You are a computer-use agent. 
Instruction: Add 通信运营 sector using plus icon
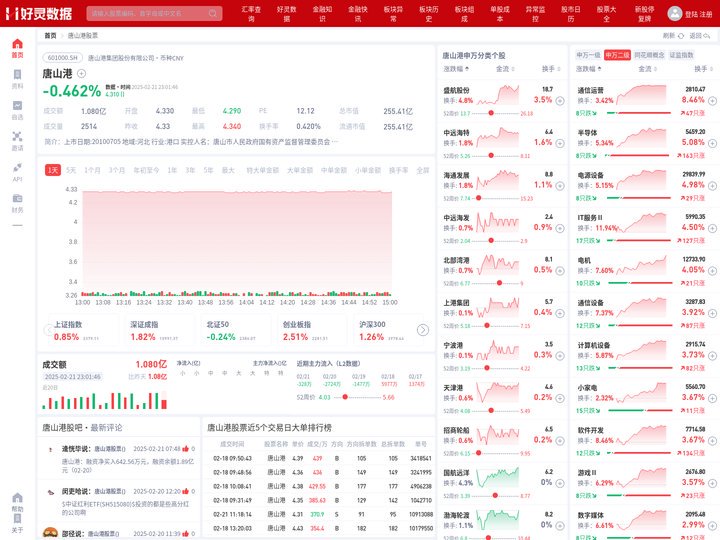pos(712,101)
